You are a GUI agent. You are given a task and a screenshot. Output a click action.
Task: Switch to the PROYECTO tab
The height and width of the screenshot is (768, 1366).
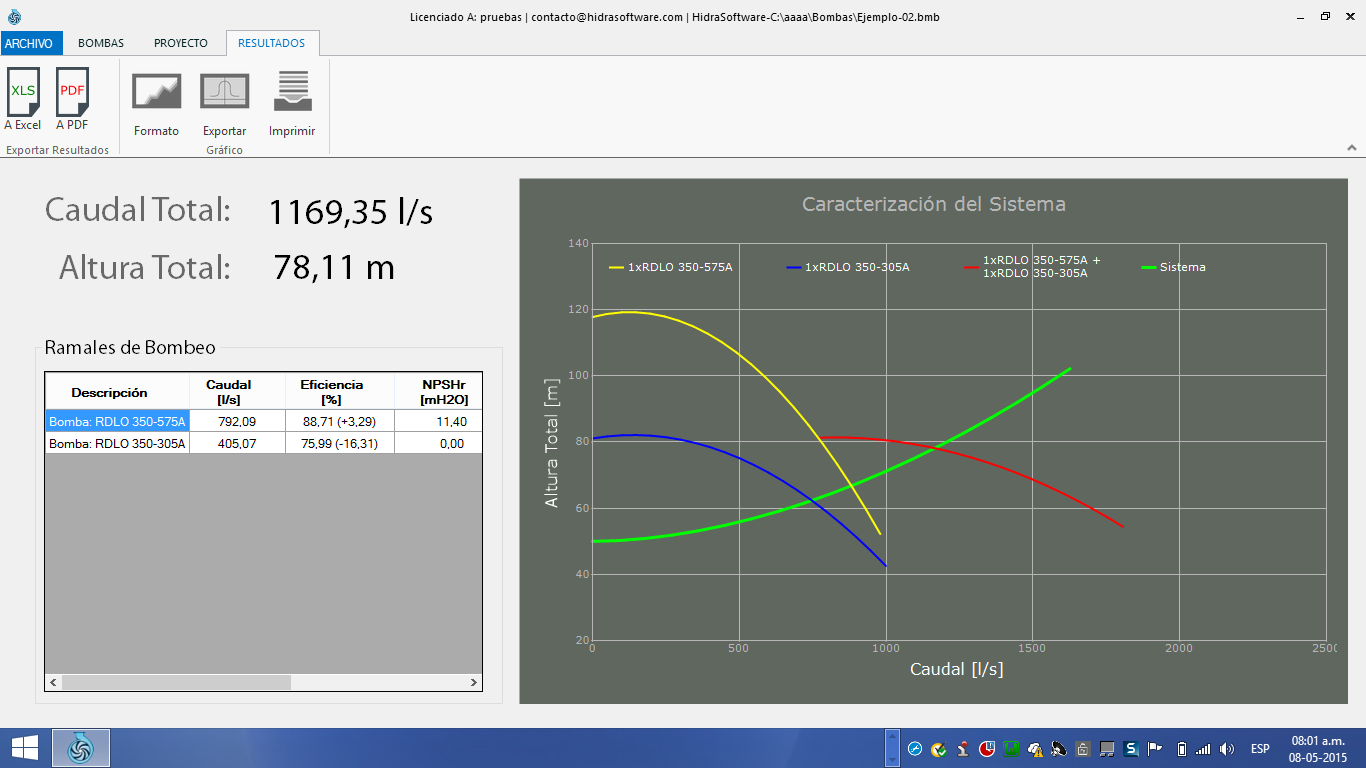pos(181,43)
